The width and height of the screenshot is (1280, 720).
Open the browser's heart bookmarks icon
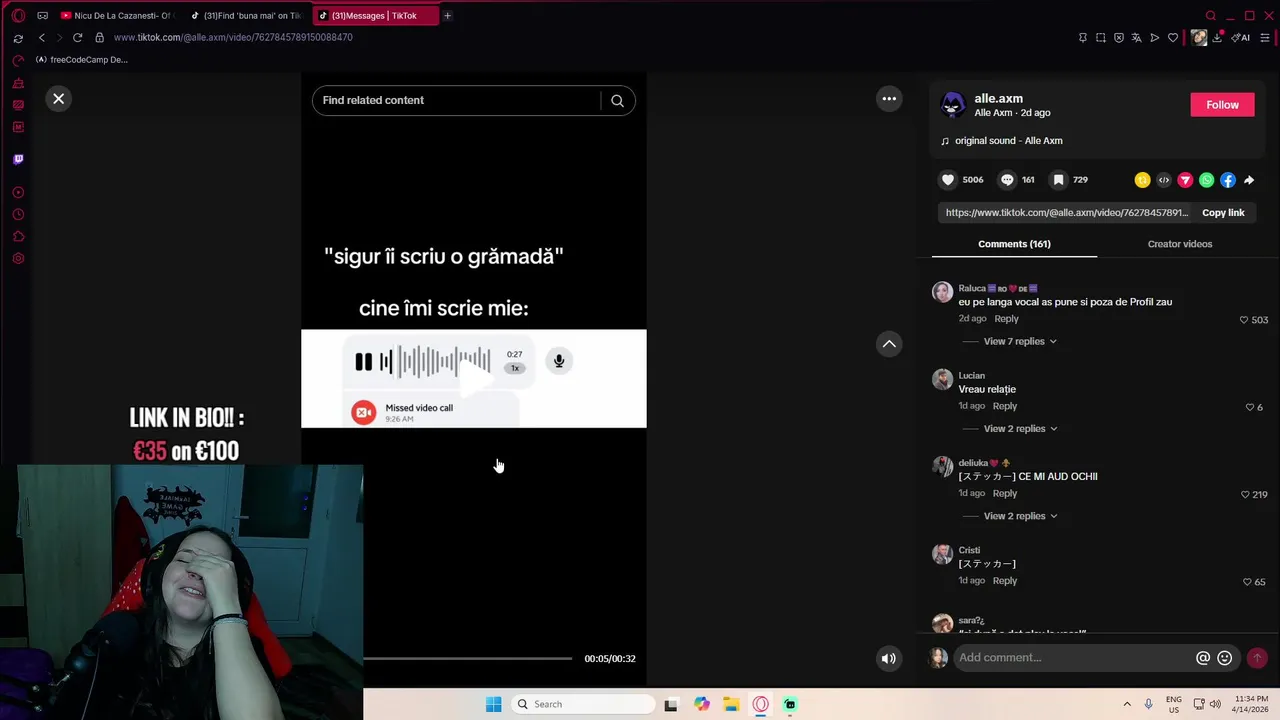(1173, 38)
